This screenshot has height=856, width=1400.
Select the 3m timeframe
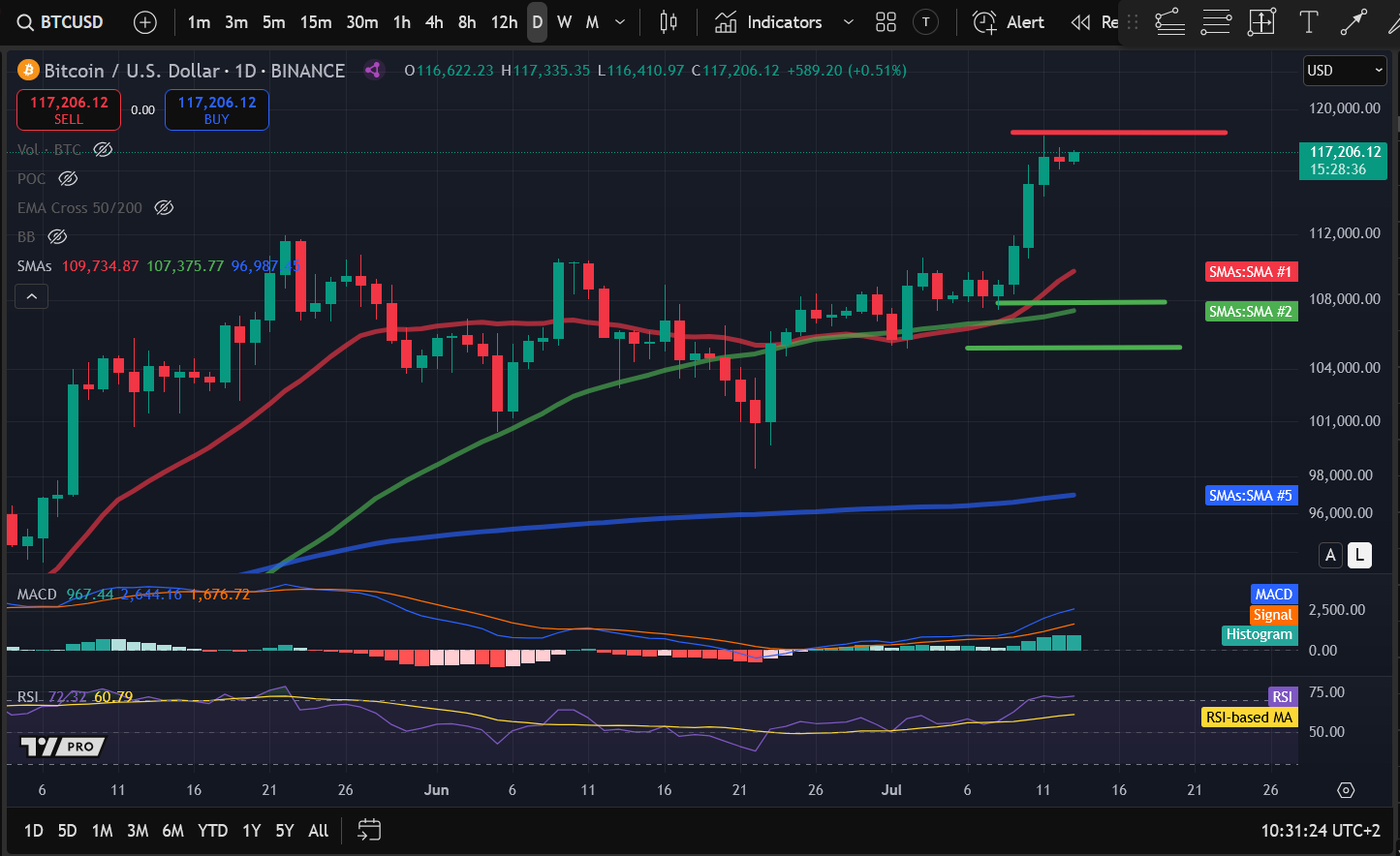click(x=236, y=22)
